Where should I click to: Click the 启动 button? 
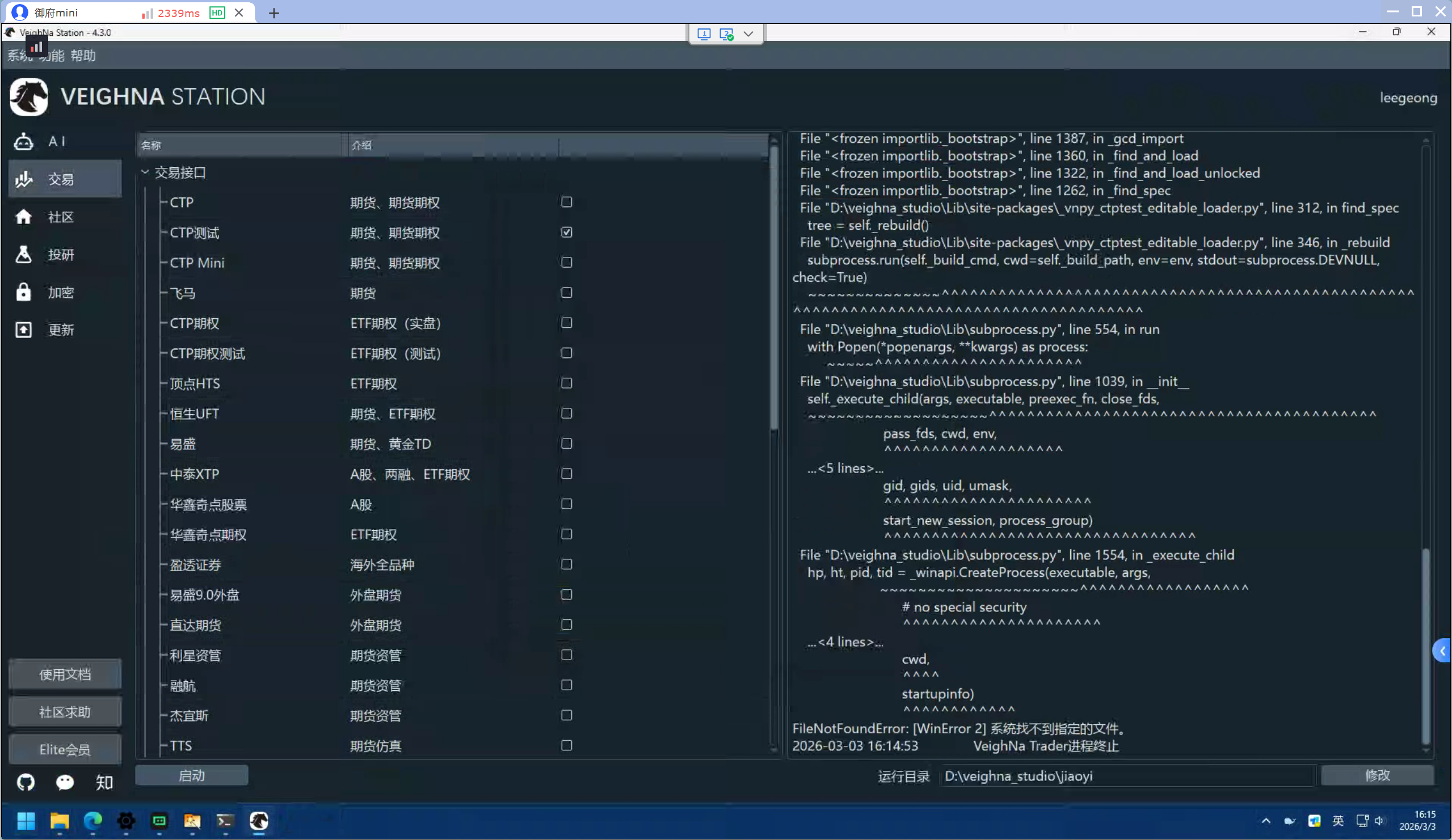(191, 775)
